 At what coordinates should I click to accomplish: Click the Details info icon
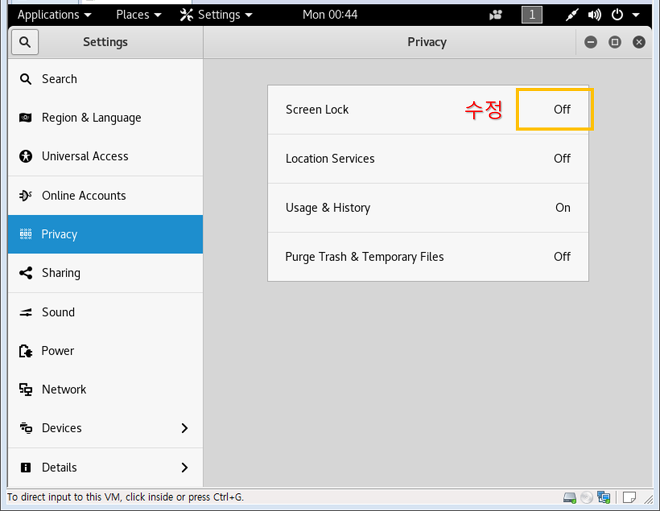pos(26,467)
